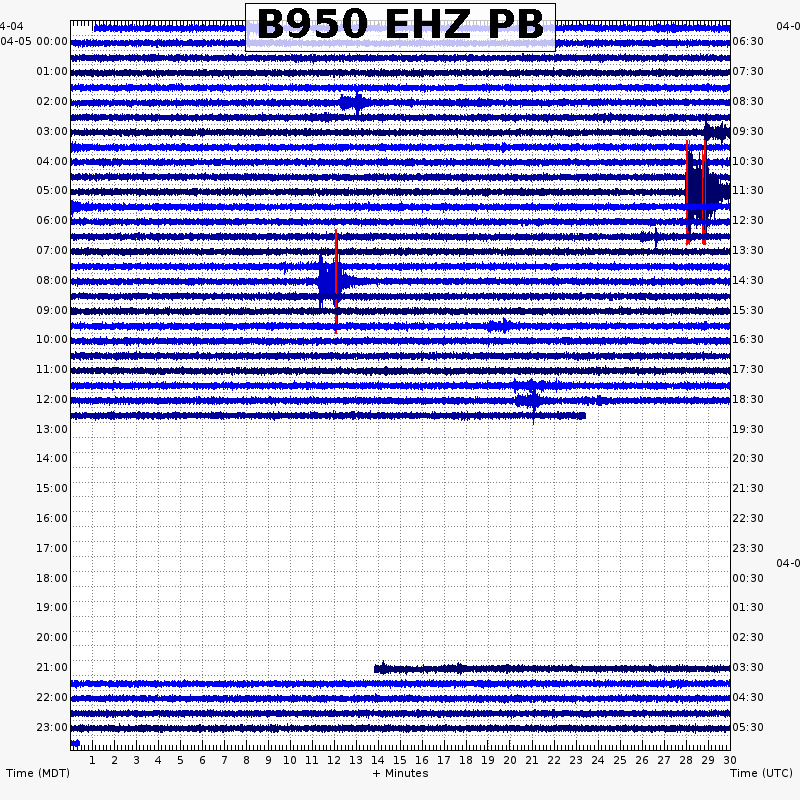This screenshot has width=800, height=800.
Task: Click the 13:00 MDT time label
Action: point(52,429)
